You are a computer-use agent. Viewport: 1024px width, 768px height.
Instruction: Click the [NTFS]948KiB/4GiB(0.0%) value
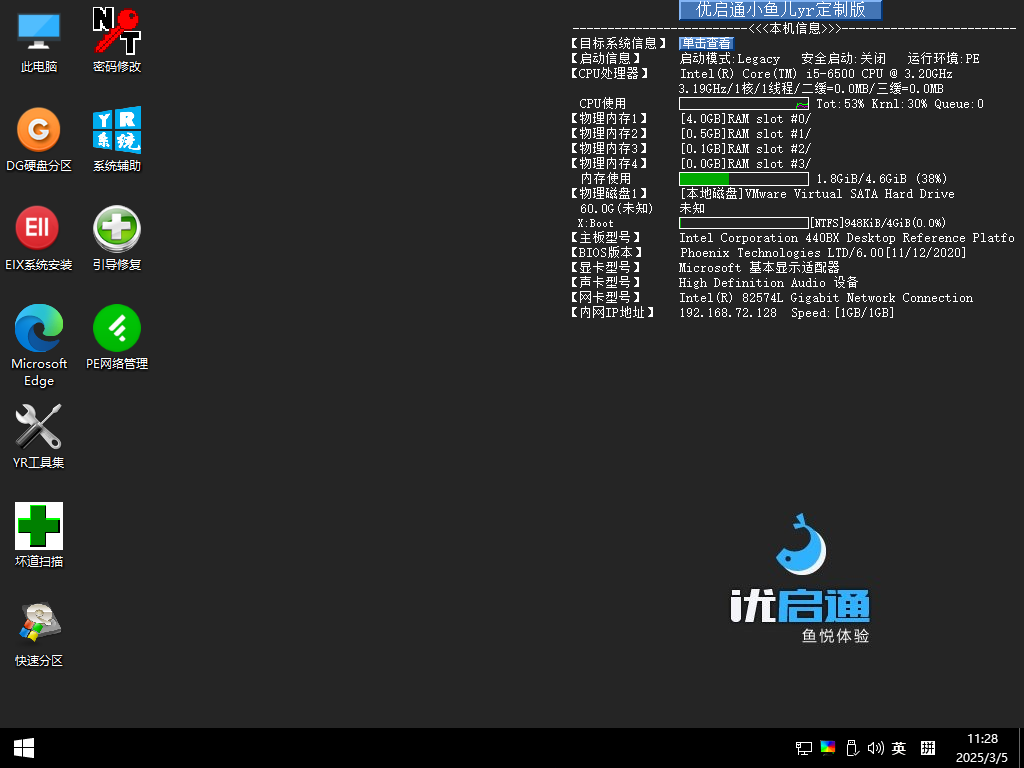coord(878,223)
